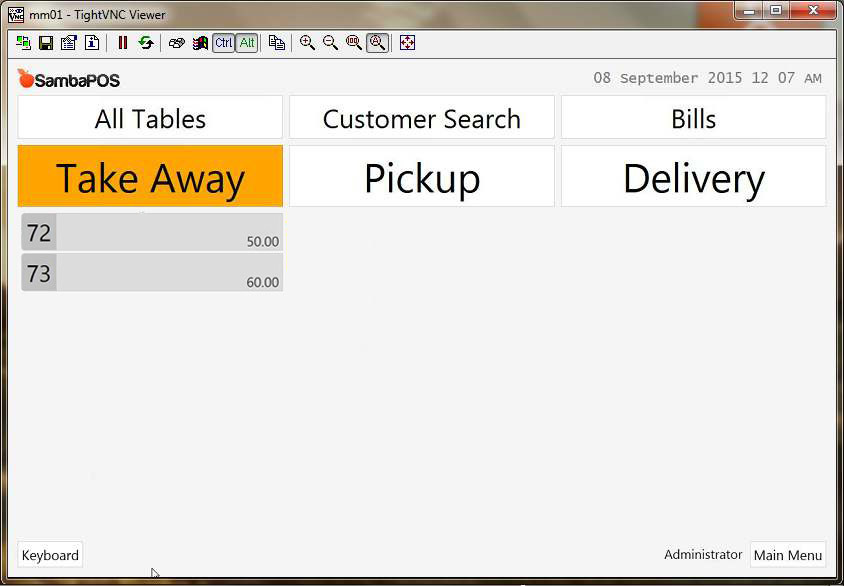Open Customer Search
This screenshot has height=586, width=844.
pyautogui.click(x=422, y=117)
